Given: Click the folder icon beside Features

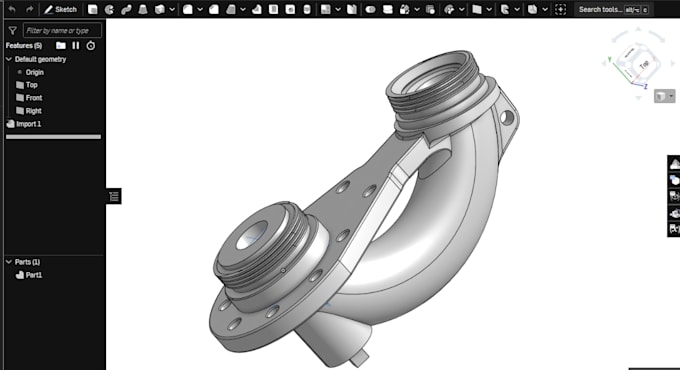Looking at the screenshot, I should pos(61,46).
